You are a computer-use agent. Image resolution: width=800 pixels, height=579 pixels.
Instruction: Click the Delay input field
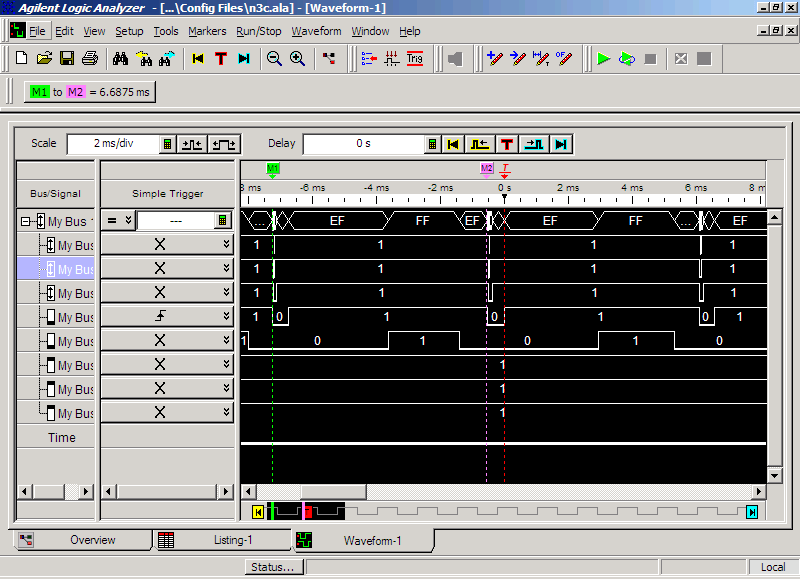click(x=363, y=144)
